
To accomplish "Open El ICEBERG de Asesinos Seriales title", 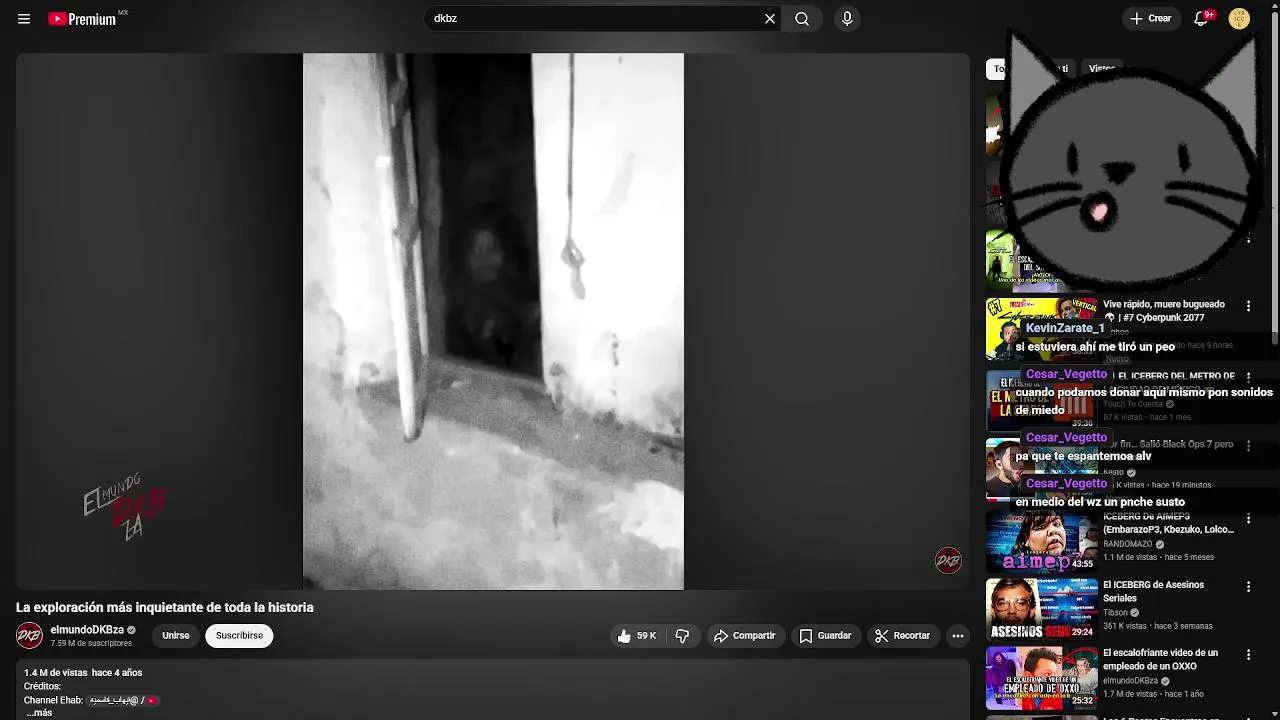I will [1153, 591].
